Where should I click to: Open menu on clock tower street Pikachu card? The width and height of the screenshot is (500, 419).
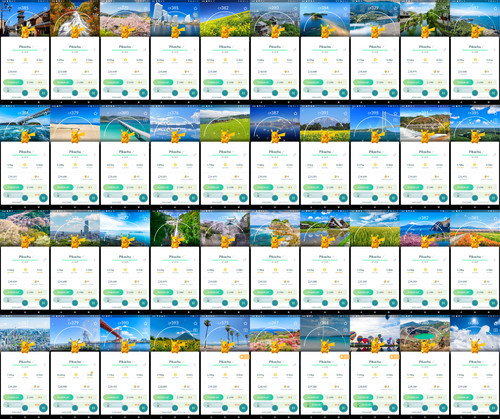[43, 93]
